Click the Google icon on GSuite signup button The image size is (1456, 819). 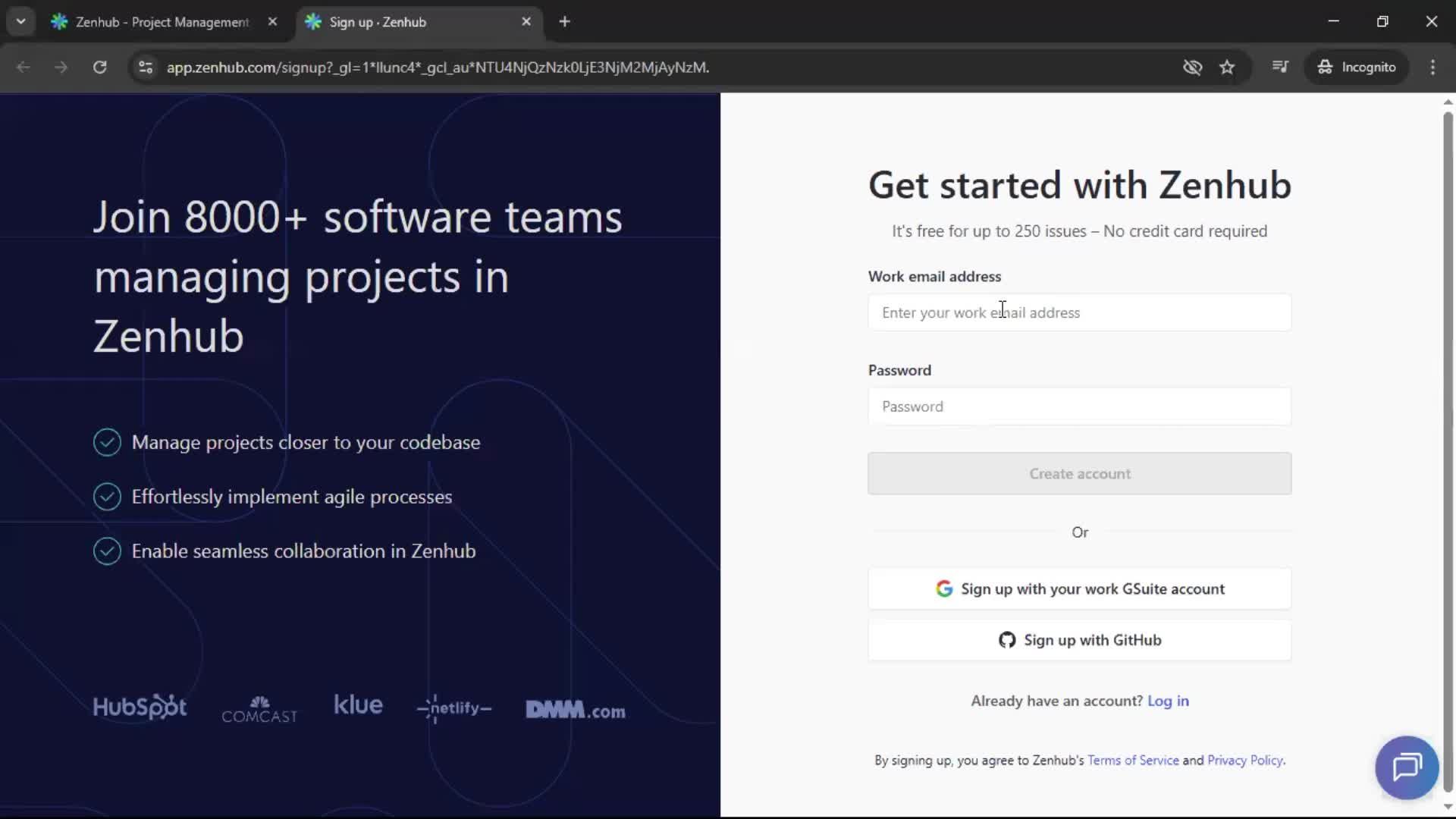coord(943,588)
